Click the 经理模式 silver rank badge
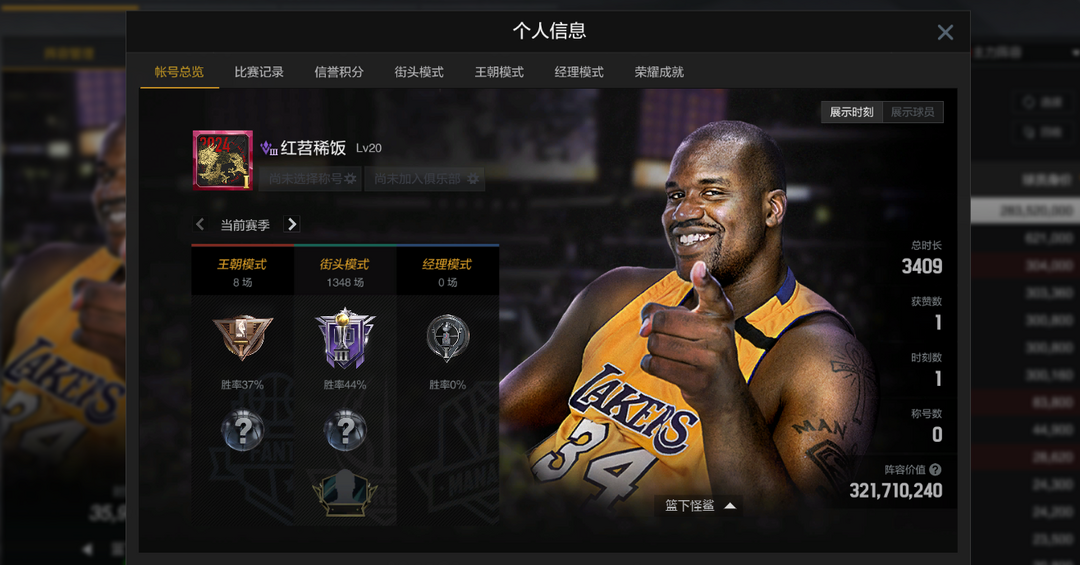 (447, 337)
